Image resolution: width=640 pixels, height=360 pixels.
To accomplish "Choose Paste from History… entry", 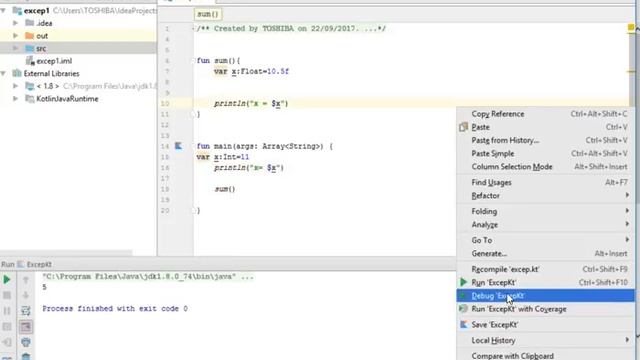I will click(x=545, y=140).
